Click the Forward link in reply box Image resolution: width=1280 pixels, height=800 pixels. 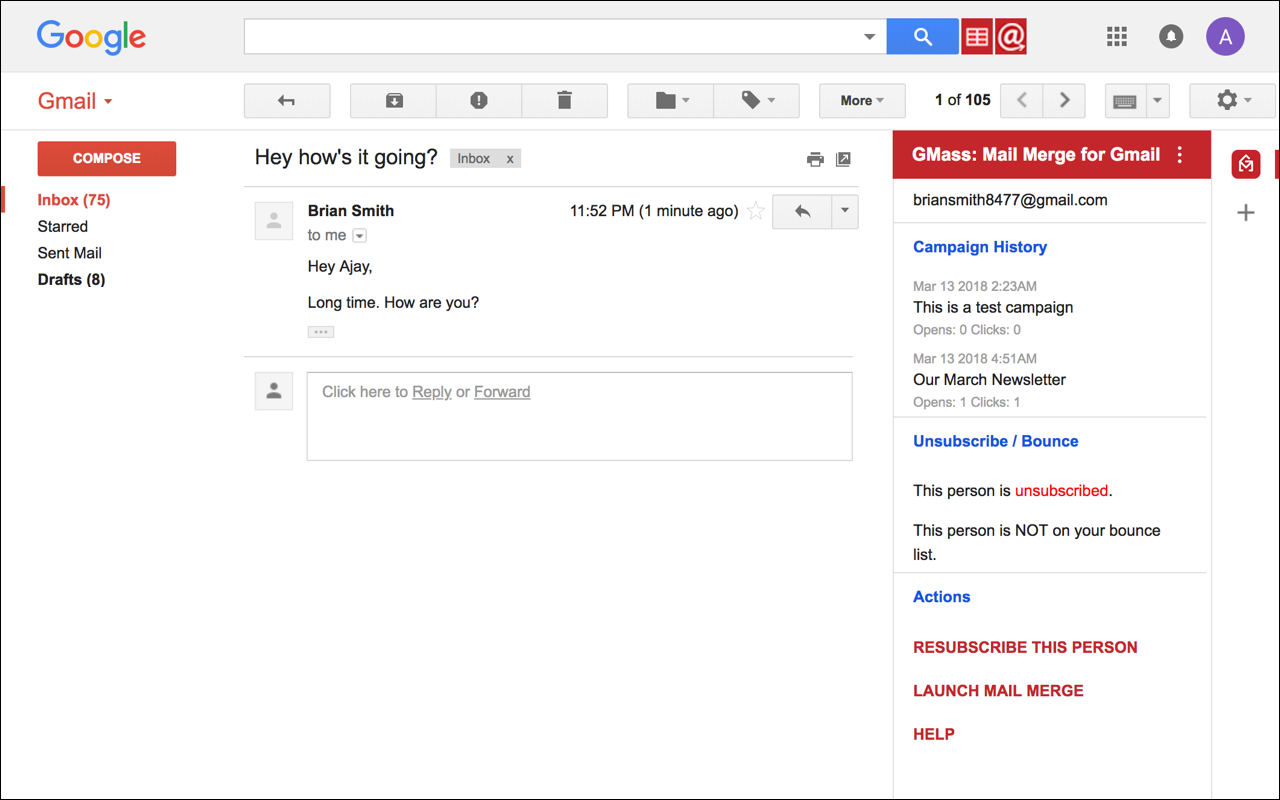click(502, 392)
